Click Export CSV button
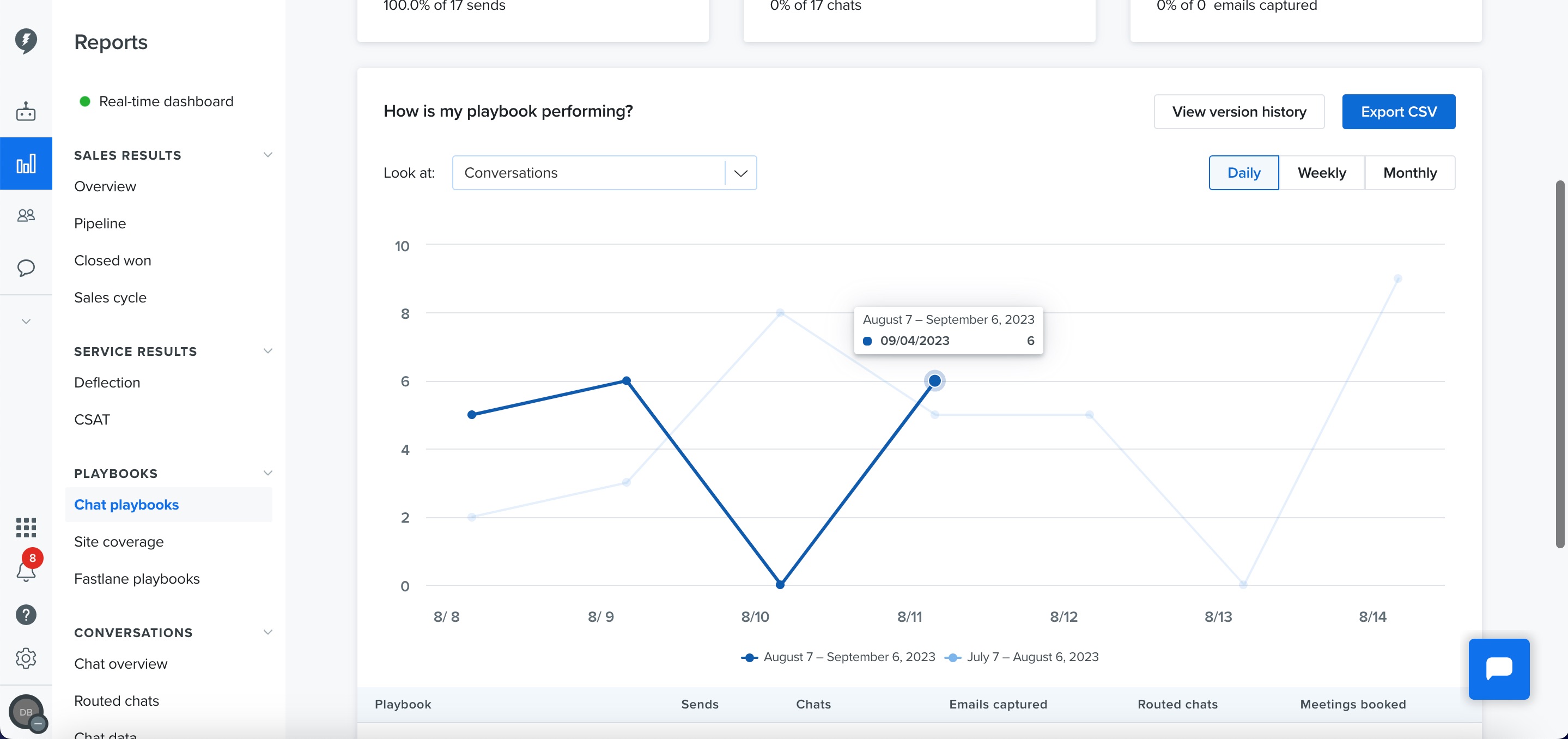This screenshot has width=1568, height=739. click(x=1398, y=111)
